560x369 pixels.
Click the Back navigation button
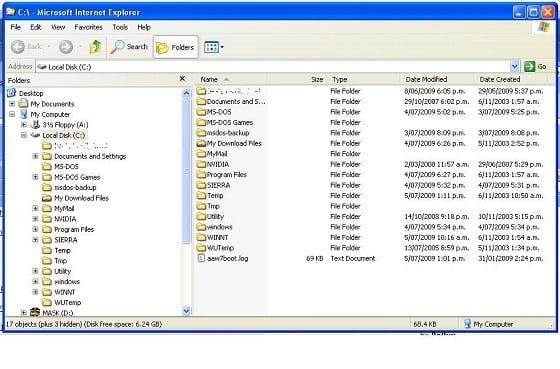point(26,47)
